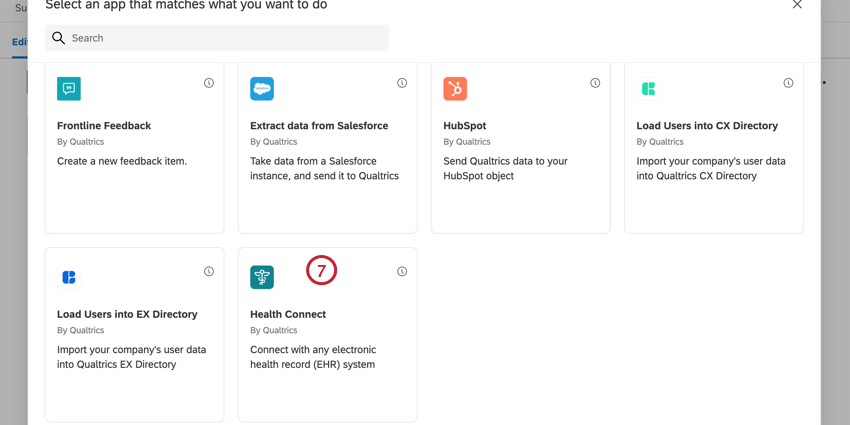Close the app selection dialog
Screen dimensions: 850x425
[797, 4]
